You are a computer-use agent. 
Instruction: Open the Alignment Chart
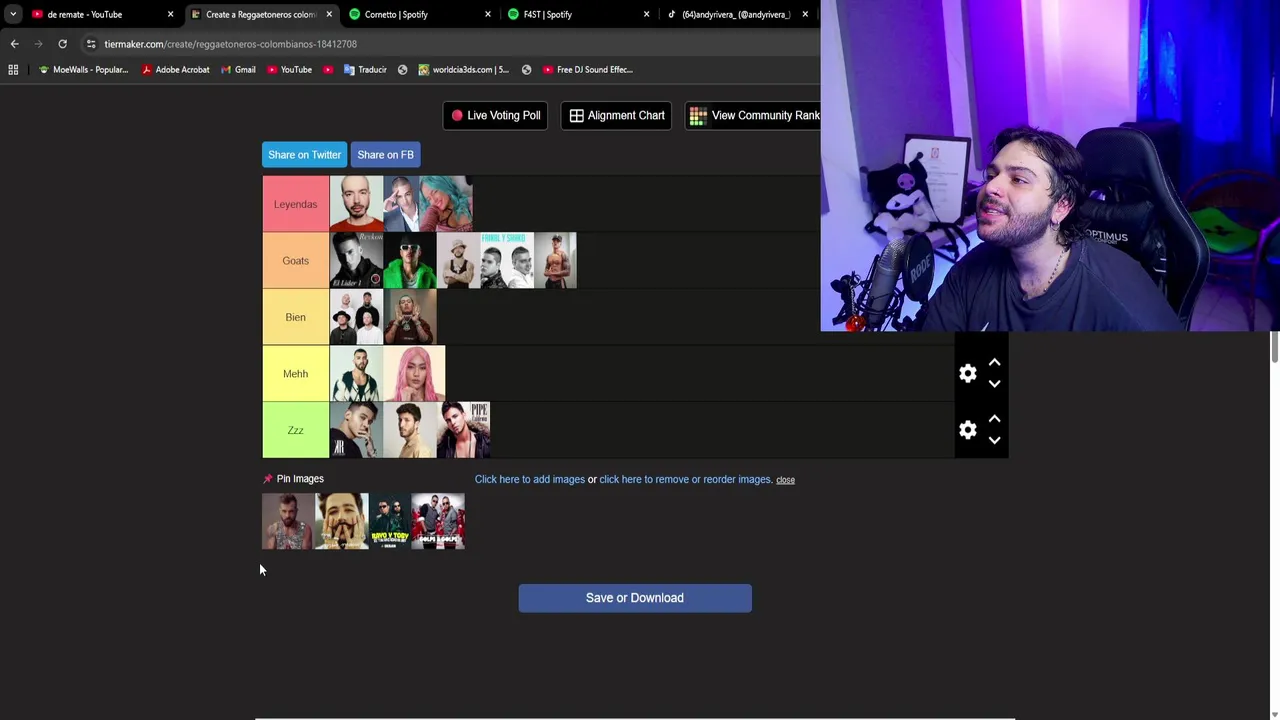[x=617, y=115]
